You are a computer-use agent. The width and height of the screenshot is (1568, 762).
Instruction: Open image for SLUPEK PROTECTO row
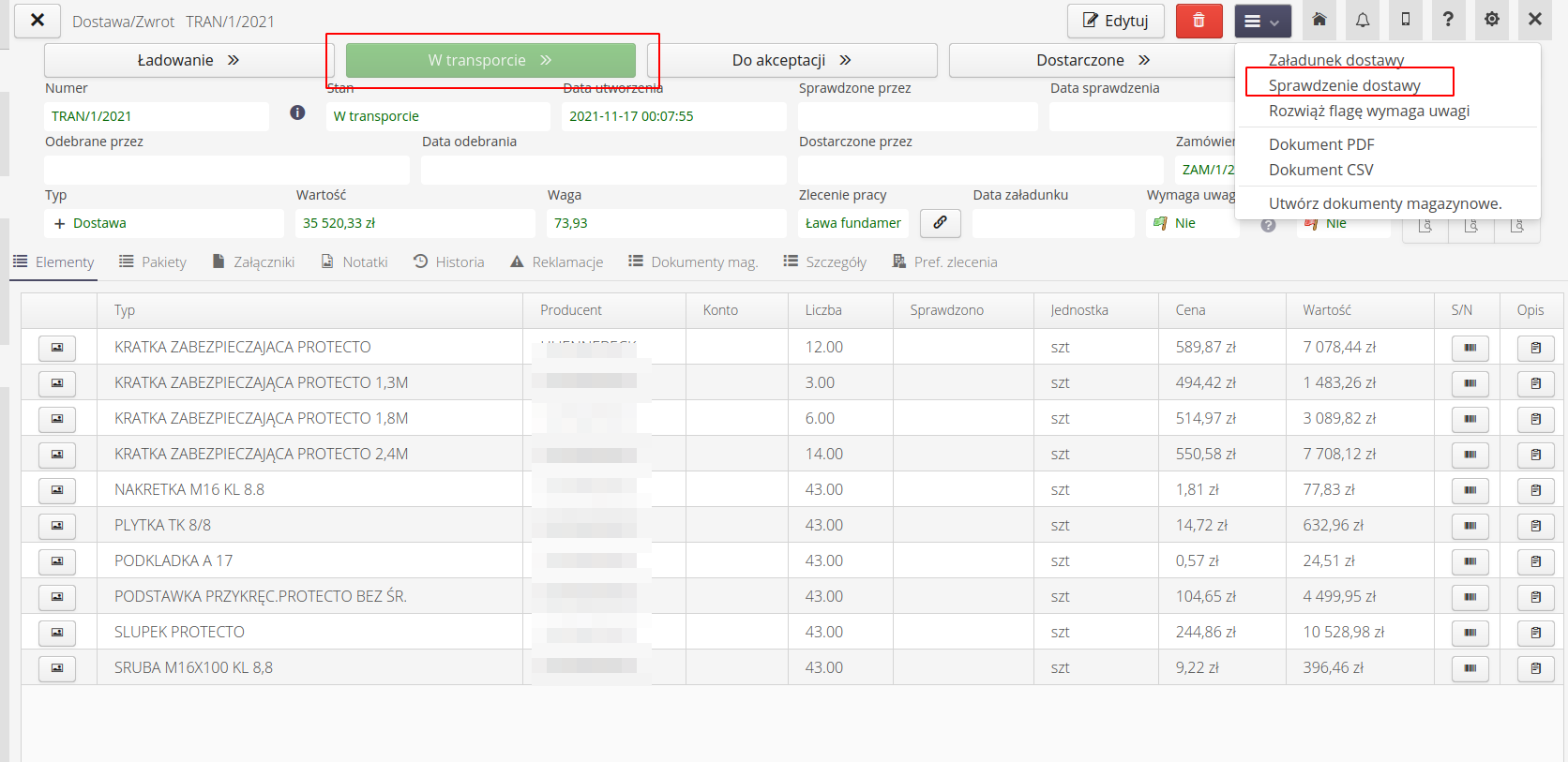coord(57,633)
